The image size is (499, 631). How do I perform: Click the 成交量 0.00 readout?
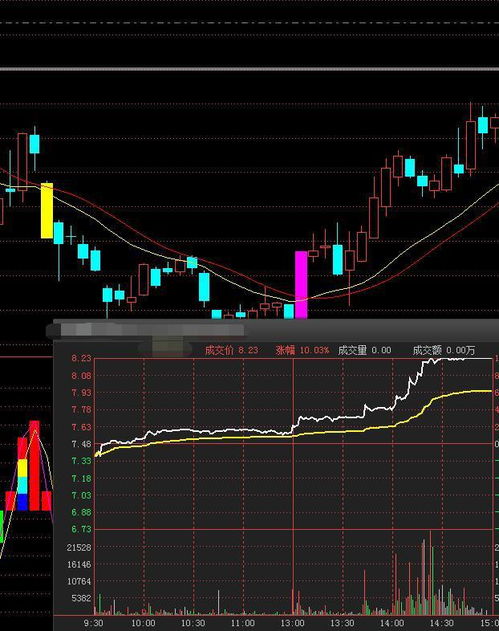(365, 350)
